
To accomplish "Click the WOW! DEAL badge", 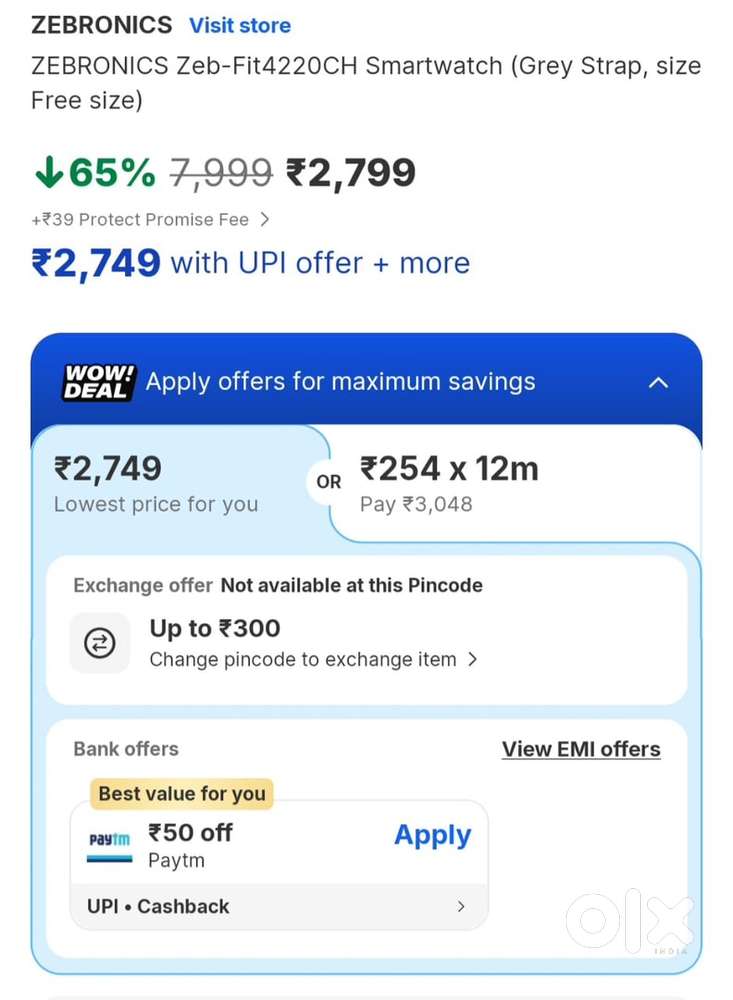I will 99,381.
